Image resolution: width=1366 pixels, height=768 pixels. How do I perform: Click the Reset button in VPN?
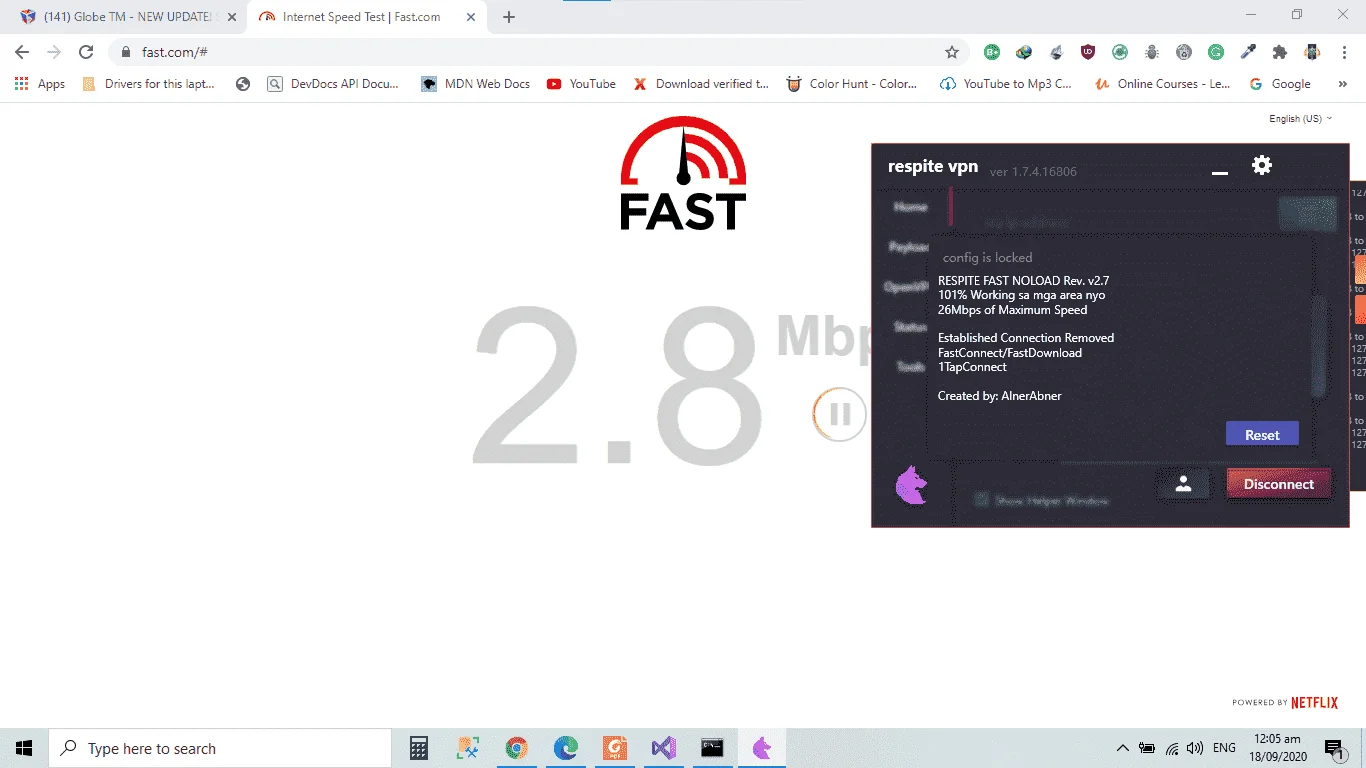[x=1262, y=434]
